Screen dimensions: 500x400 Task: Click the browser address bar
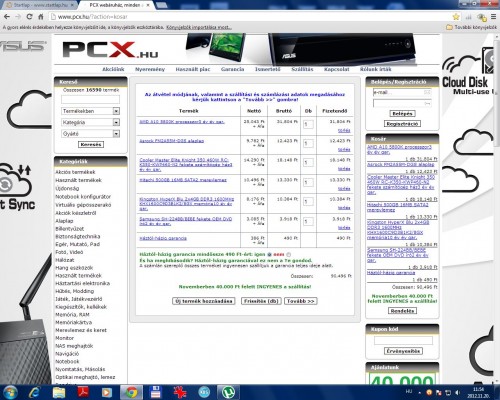tap(250, 17)
